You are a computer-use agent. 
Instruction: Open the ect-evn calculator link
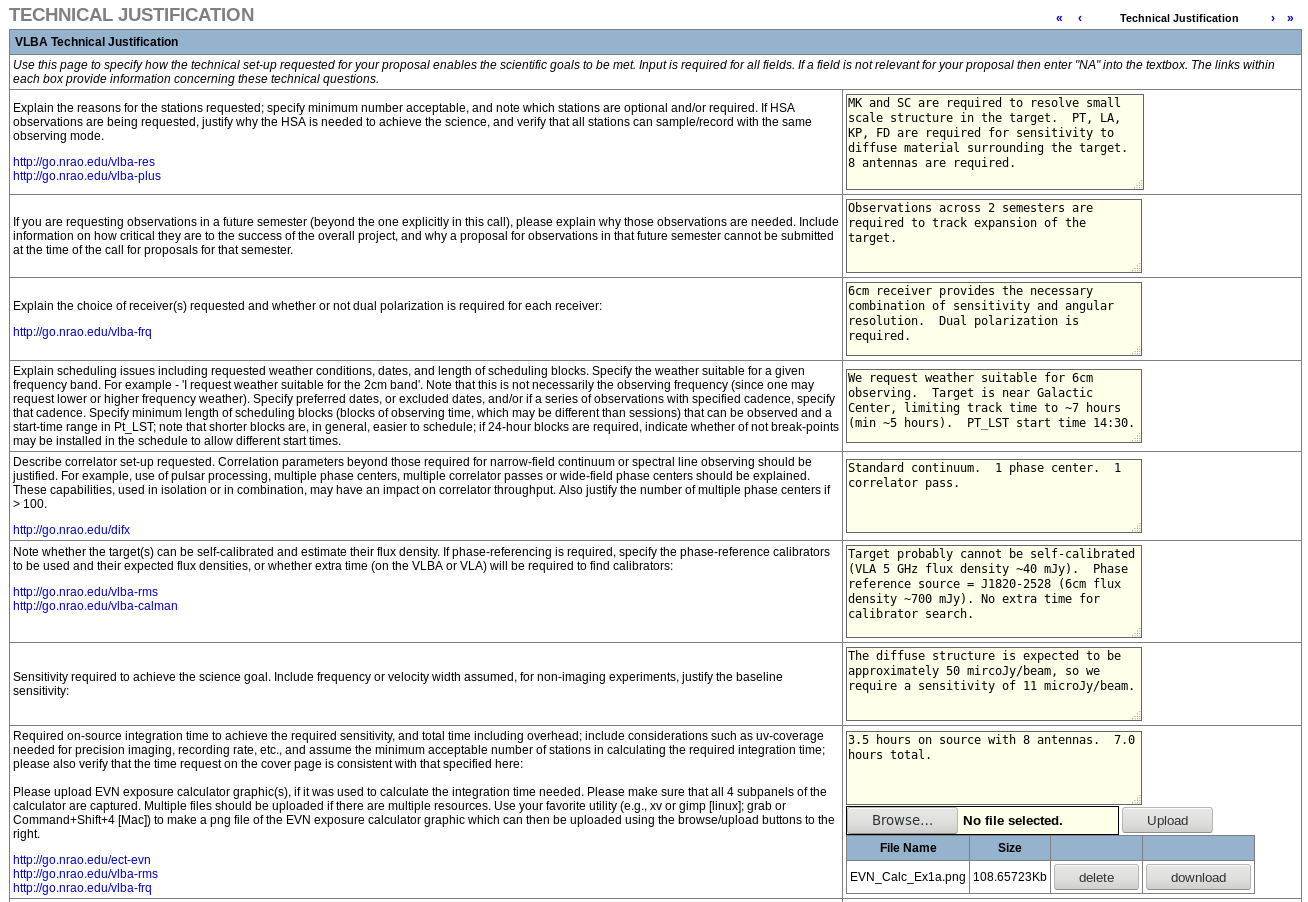81,859
